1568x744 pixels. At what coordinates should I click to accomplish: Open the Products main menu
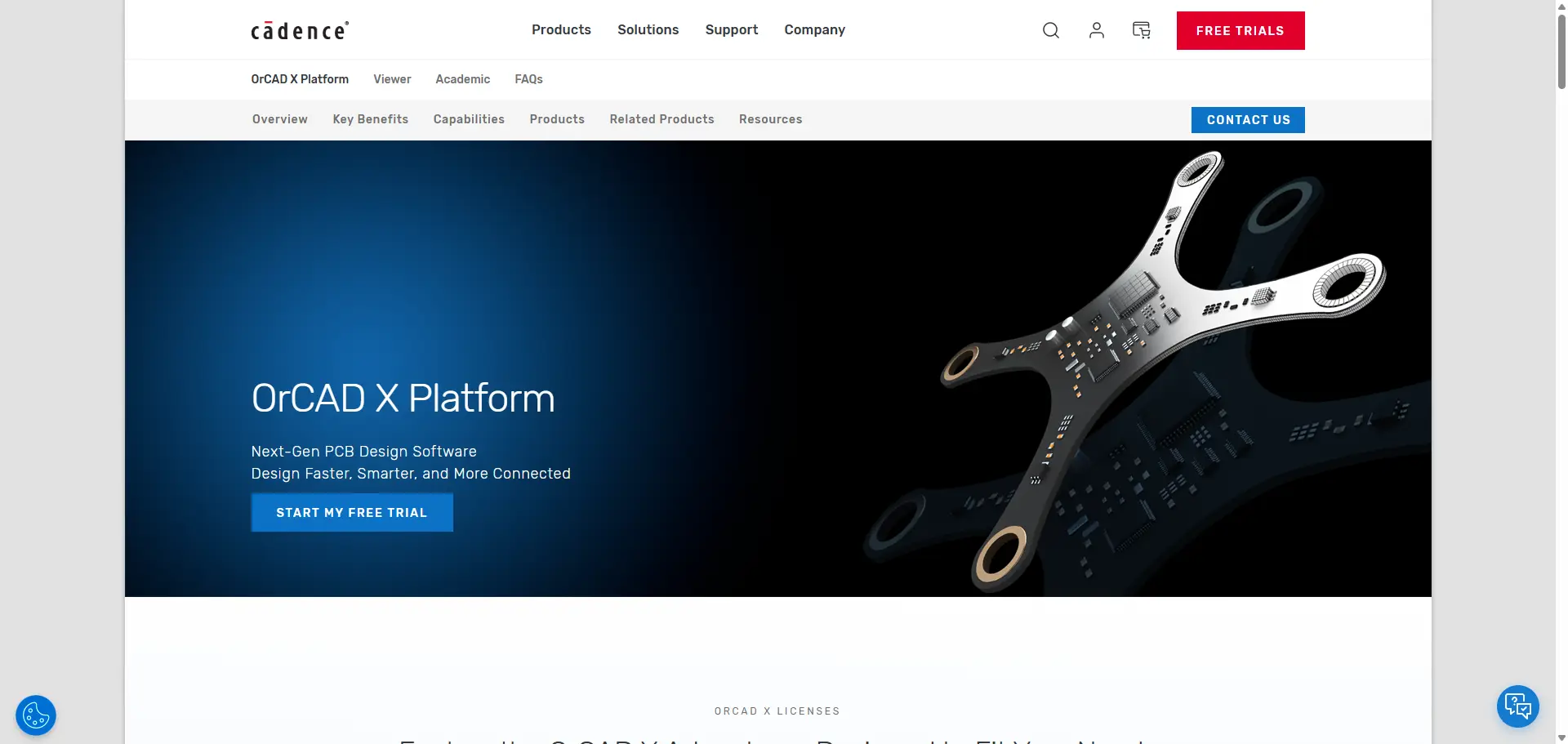click(561, 29)
